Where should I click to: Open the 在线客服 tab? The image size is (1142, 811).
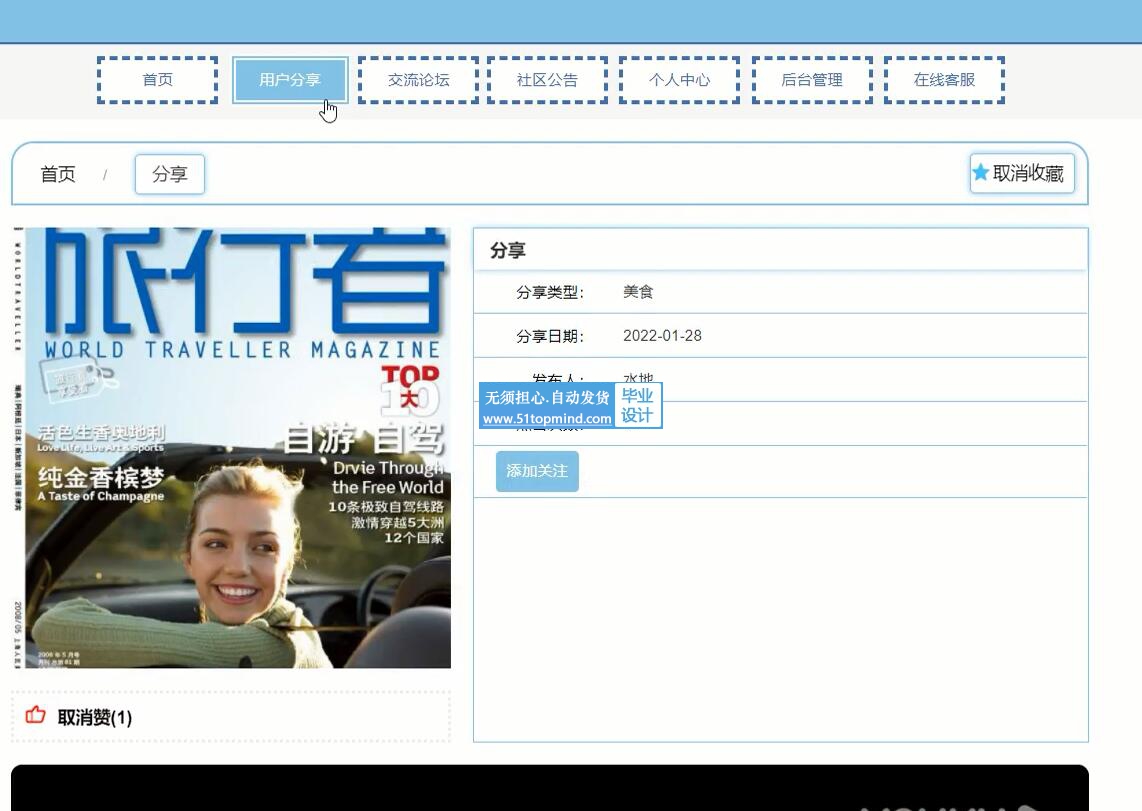point(945,80)
